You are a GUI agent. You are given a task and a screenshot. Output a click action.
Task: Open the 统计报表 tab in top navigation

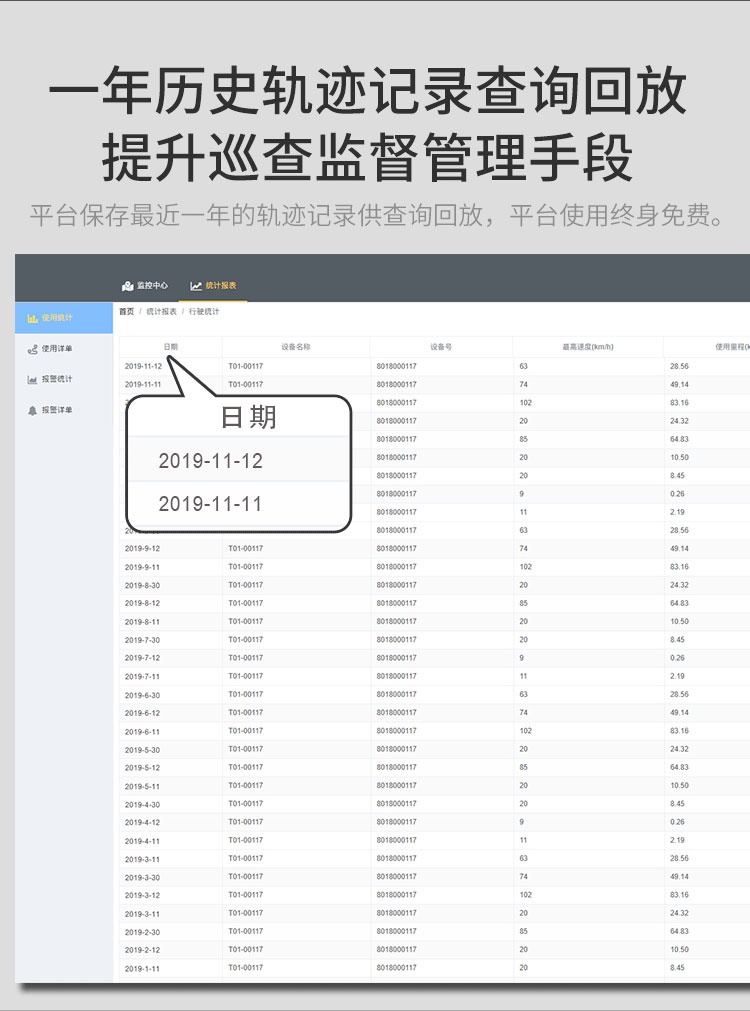[221, 286]
